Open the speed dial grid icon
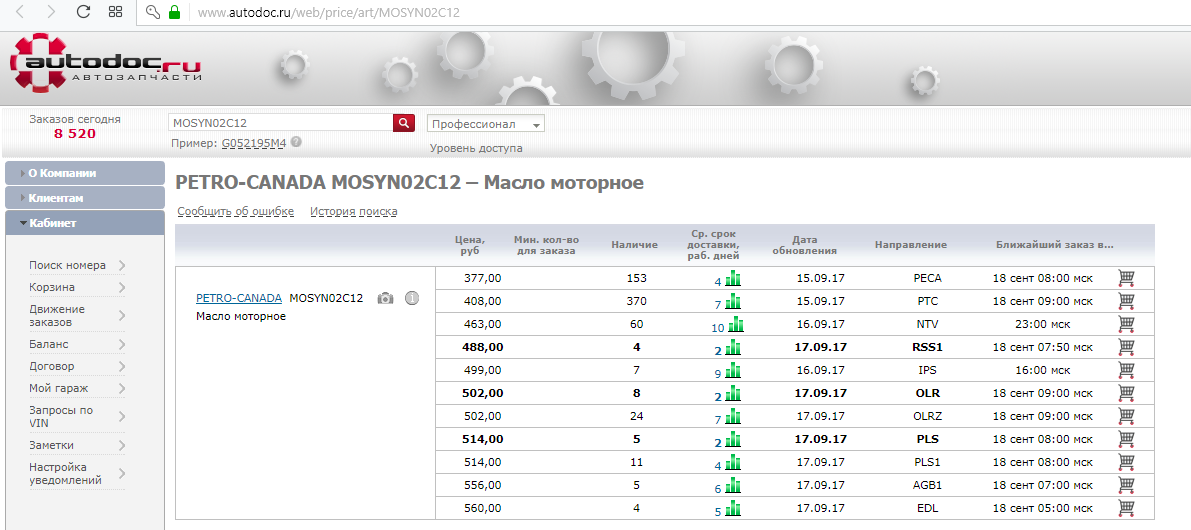1191x530 pixels. tap(116, 12)
